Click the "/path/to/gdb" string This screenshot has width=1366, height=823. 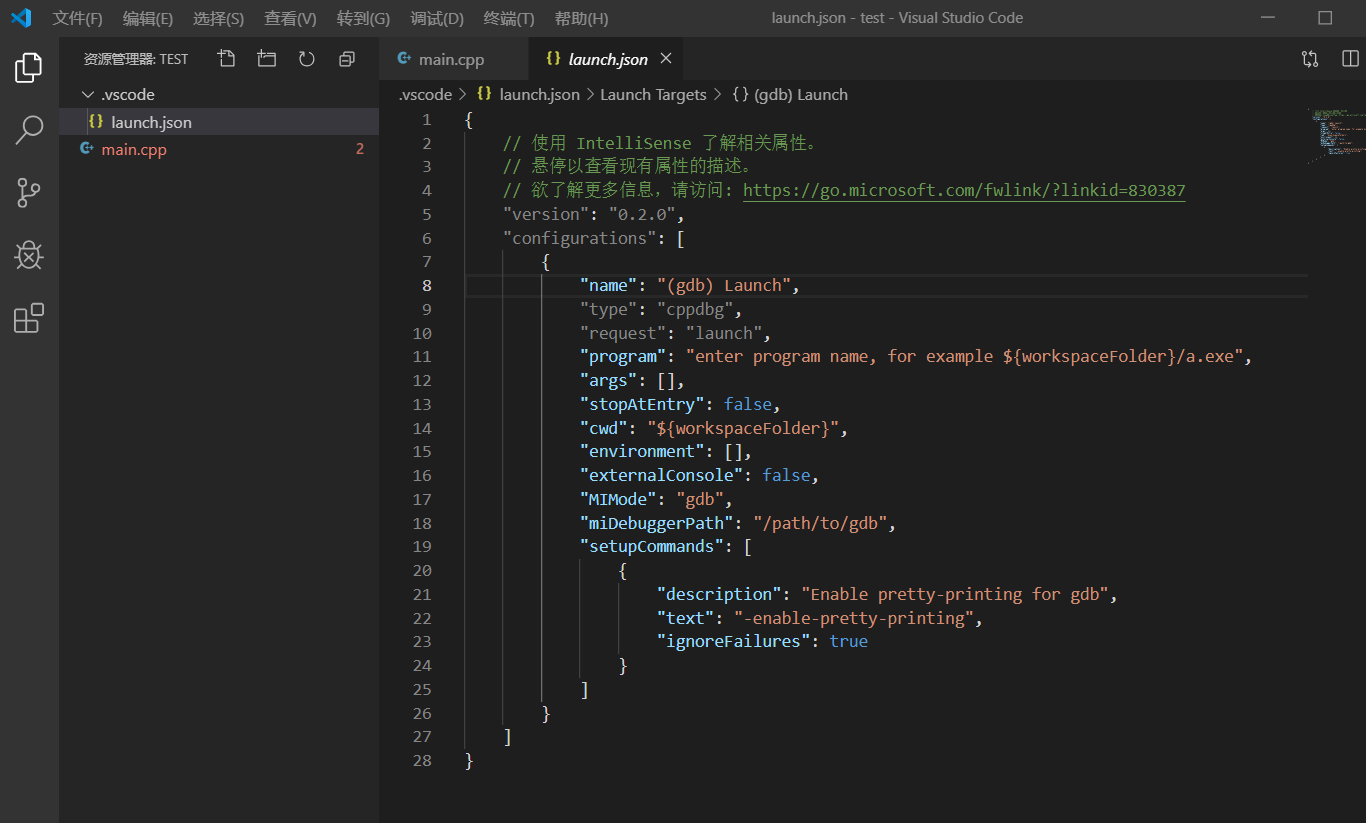click(820, 523)
